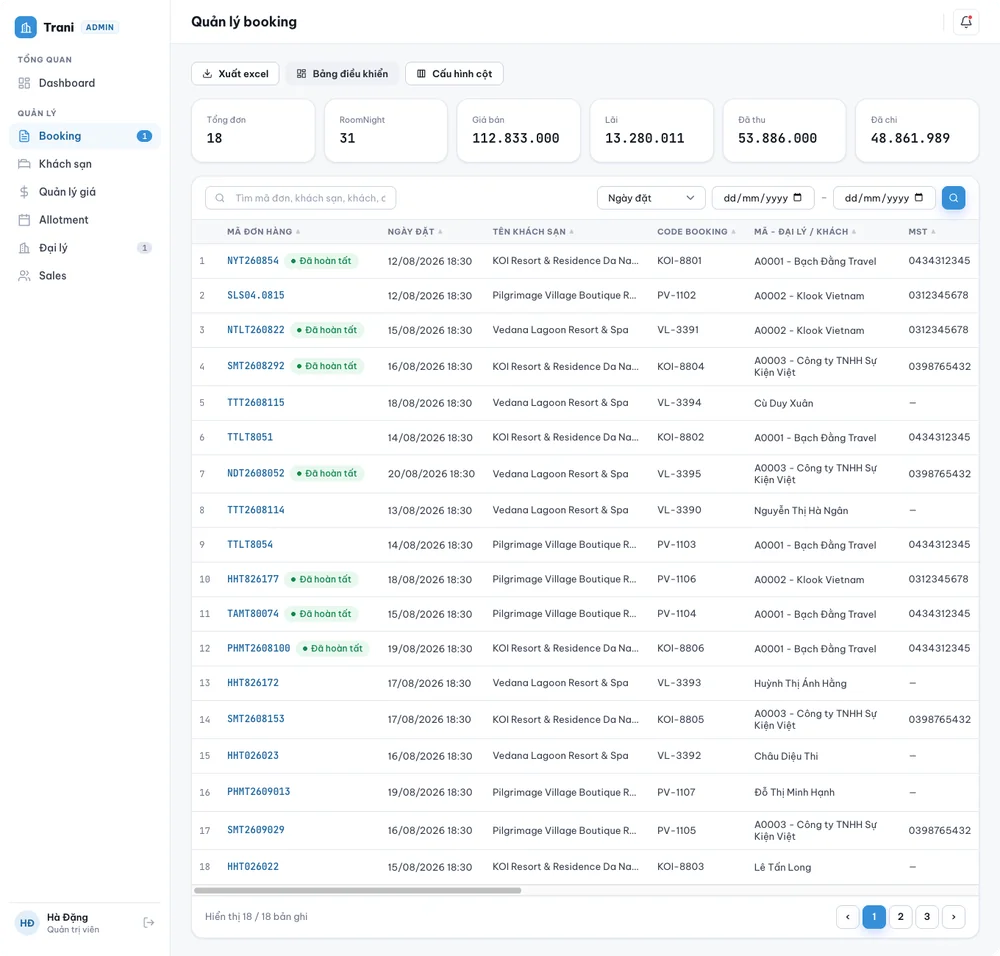Export data with Xuất excel button
This screenshot has height=956, width=1000.
[x=235, y=73]
